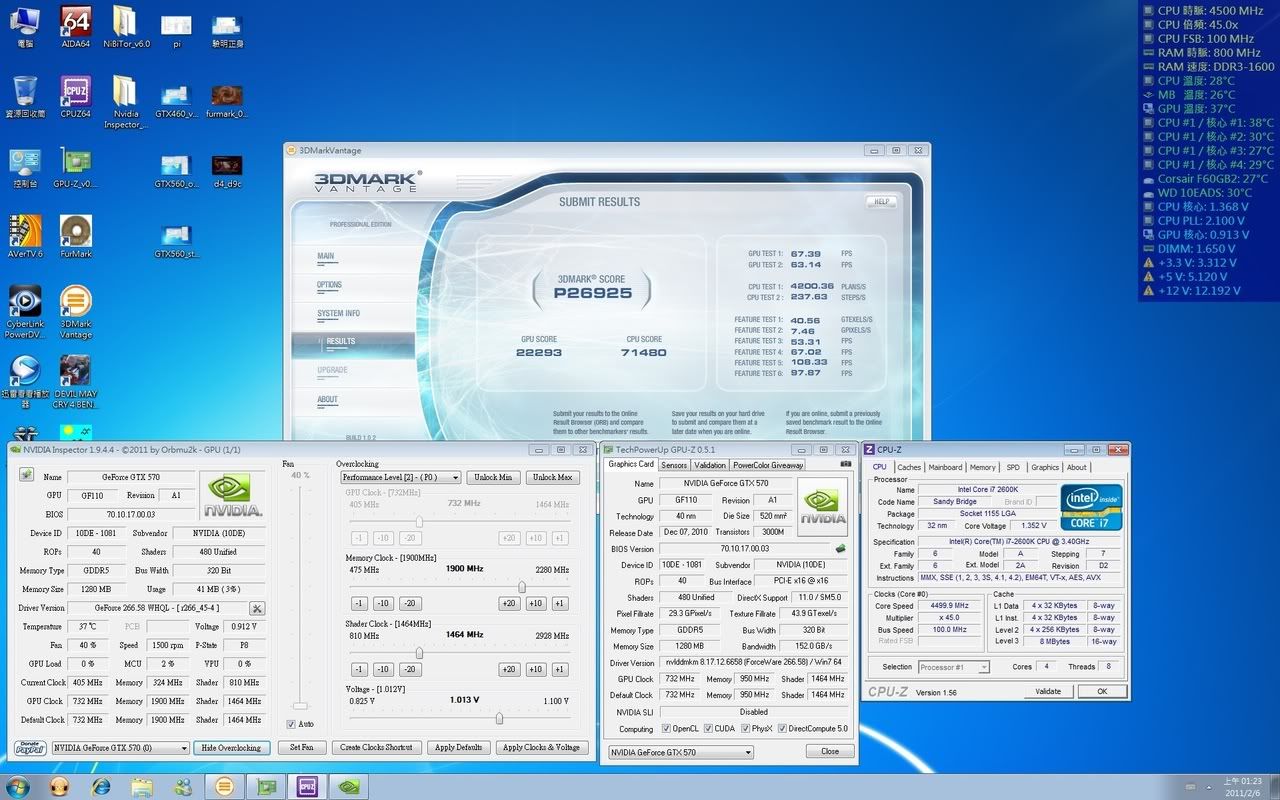This screenshot has width=1280, height=800.
Task: Click the driver profile settings wrench icon
Action: click(x=257, y=608)
